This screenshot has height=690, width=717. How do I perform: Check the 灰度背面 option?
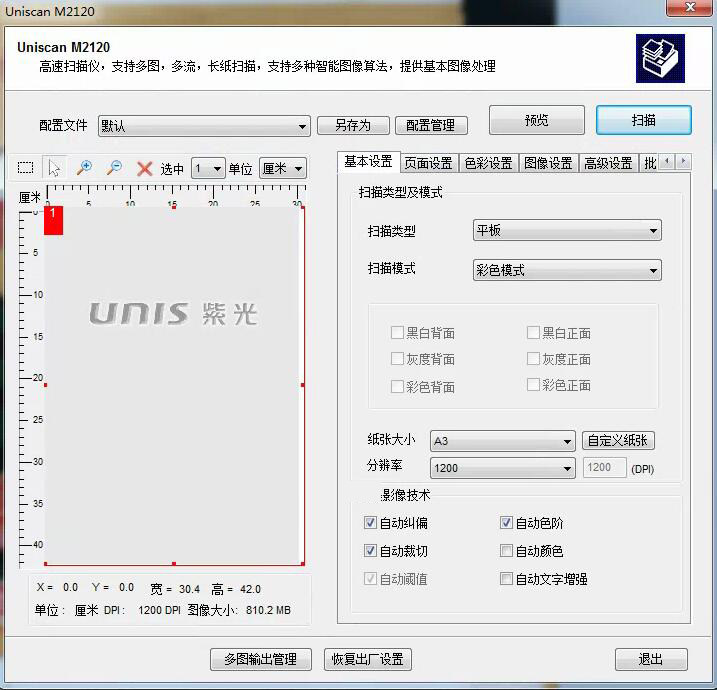[x=397, y=358]
